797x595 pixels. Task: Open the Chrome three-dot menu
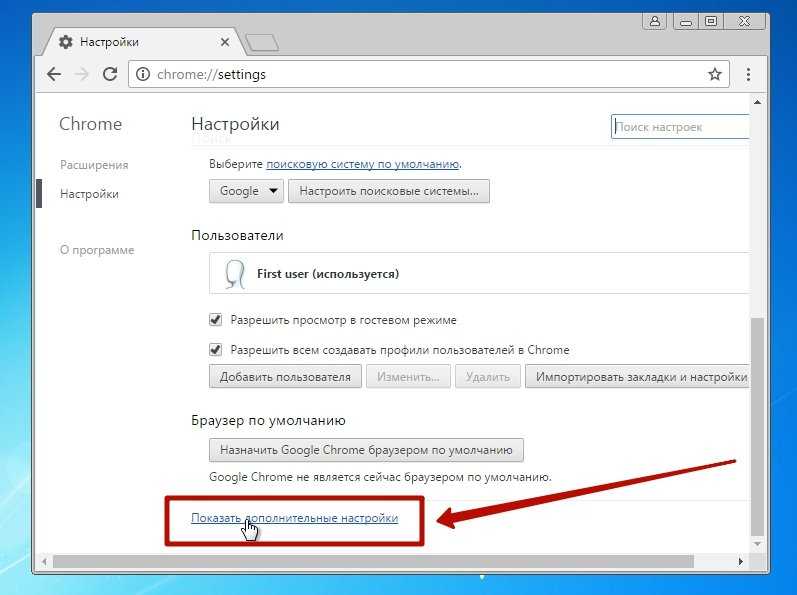[748, 74]
